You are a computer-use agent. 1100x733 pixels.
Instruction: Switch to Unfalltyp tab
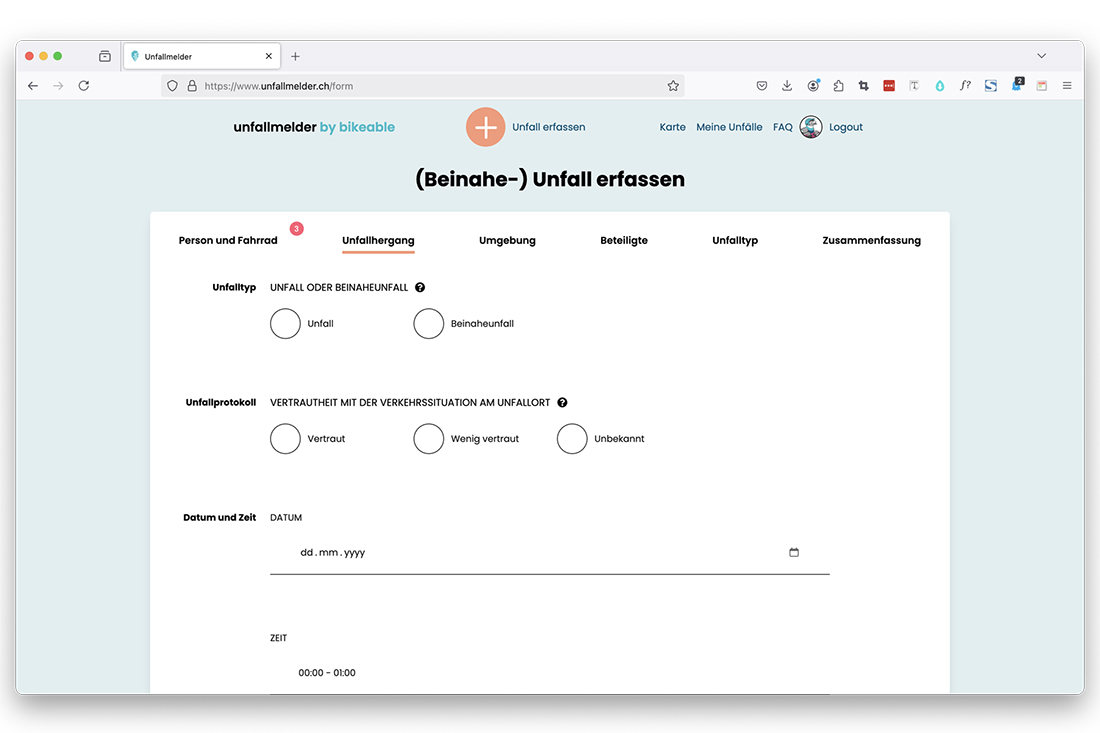[x=735, y=240]
